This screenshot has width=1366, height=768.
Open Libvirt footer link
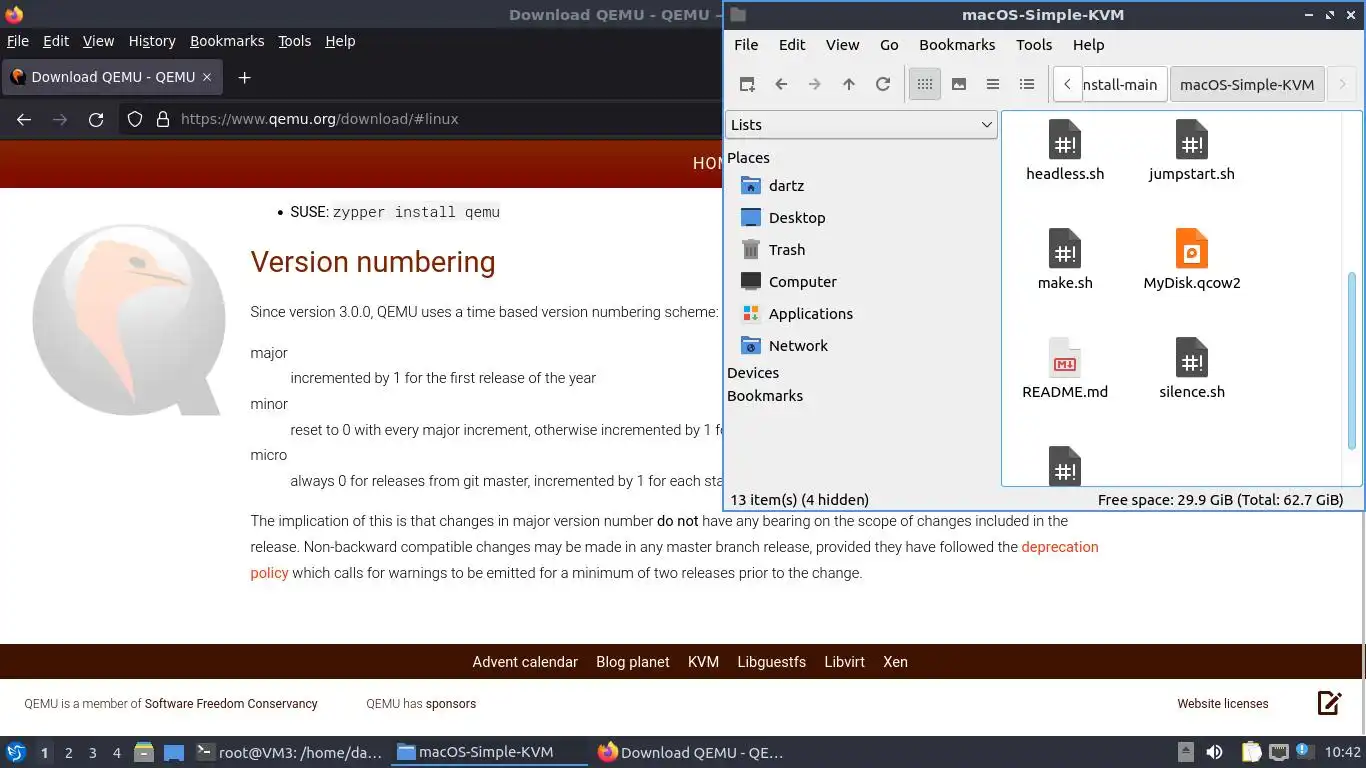click(844, 662)
